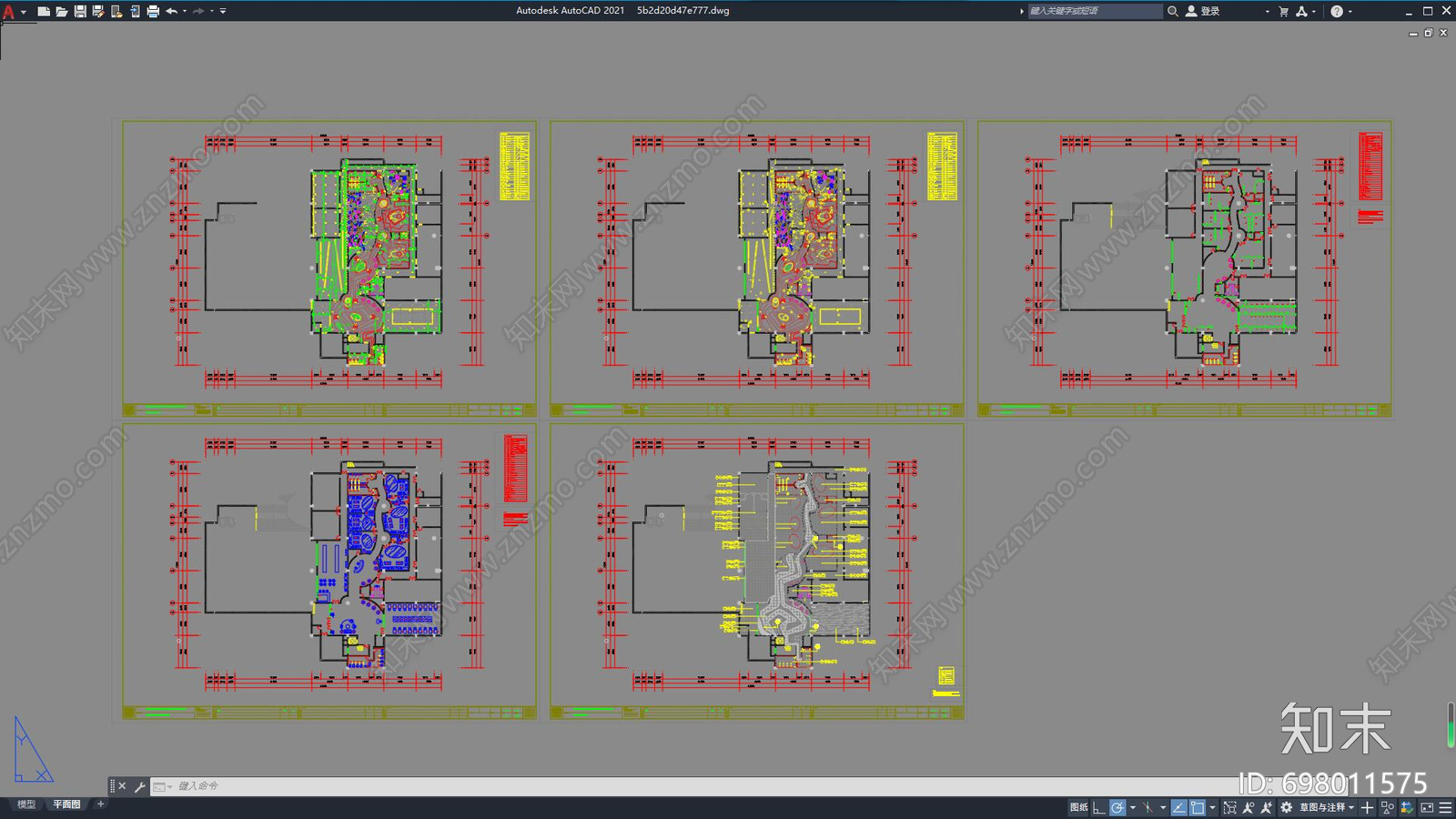
Task: Toggle polar tracking in status bar
Action: 1117,807
